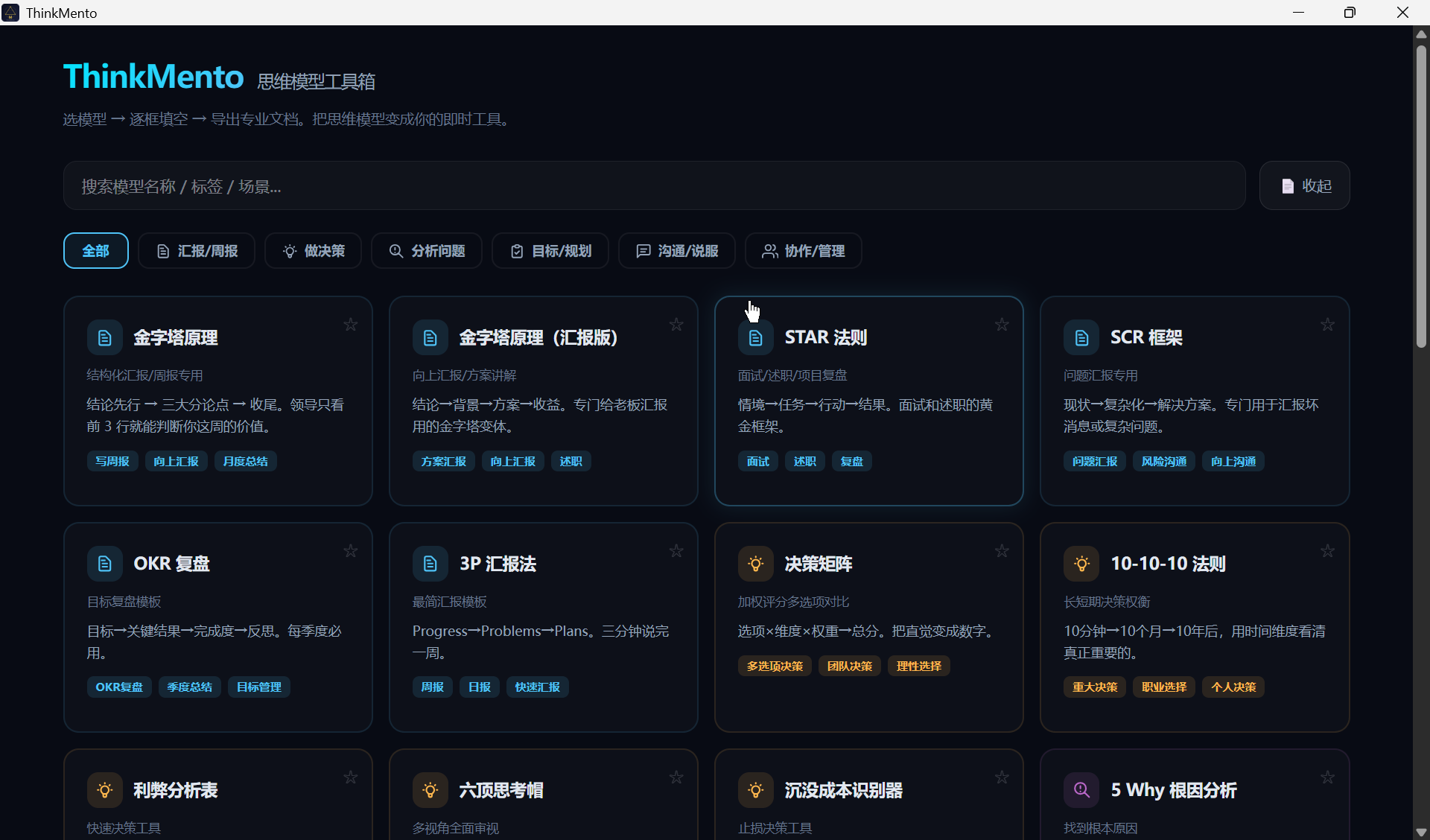Viewport: 1430px width, 840px height.
Task: Click the scrollbar down arrow
Action: point(1421,833)
